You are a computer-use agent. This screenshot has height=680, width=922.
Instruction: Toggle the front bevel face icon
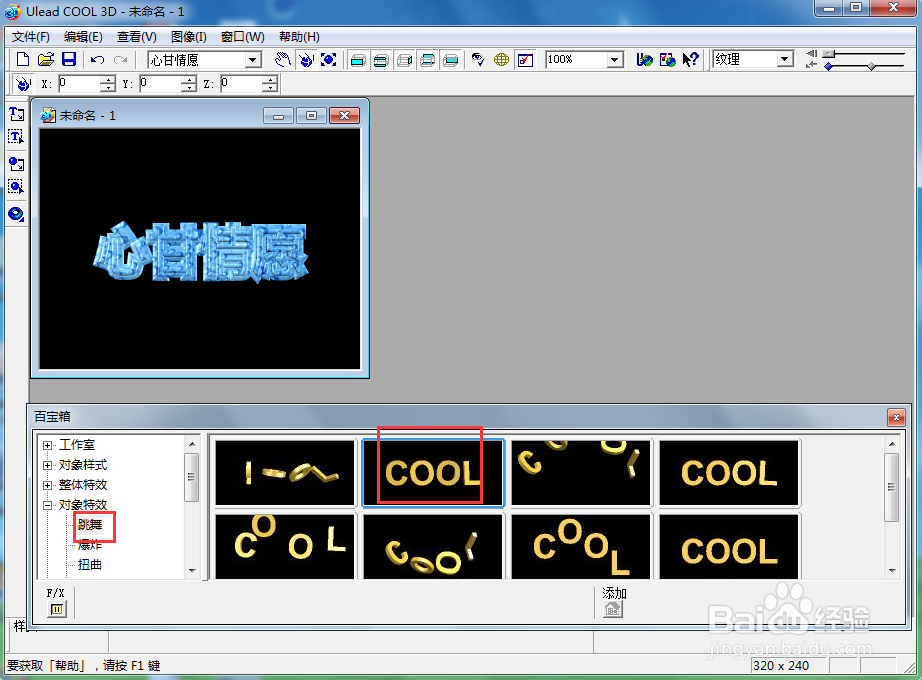point(381,60)
